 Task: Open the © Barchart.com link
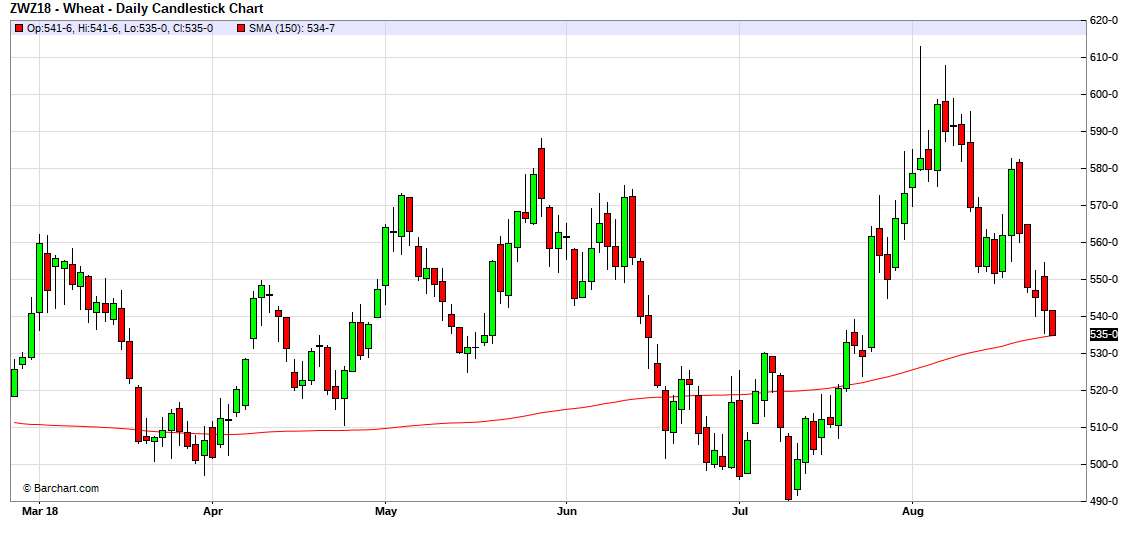61,488
